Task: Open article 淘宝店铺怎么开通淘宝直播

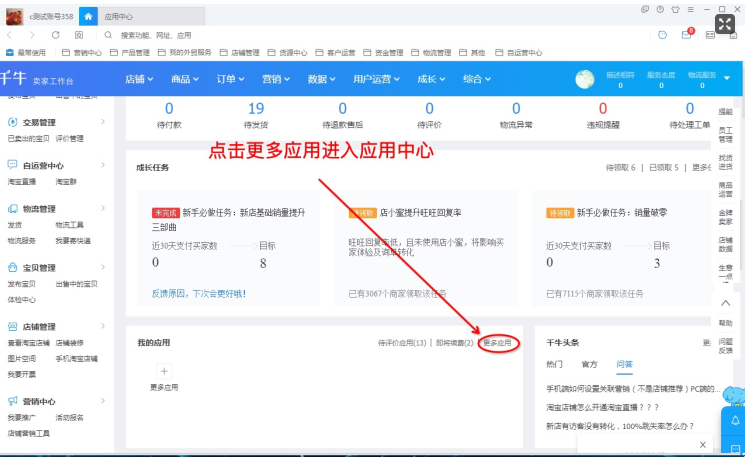Action: [x=602, y=407]
